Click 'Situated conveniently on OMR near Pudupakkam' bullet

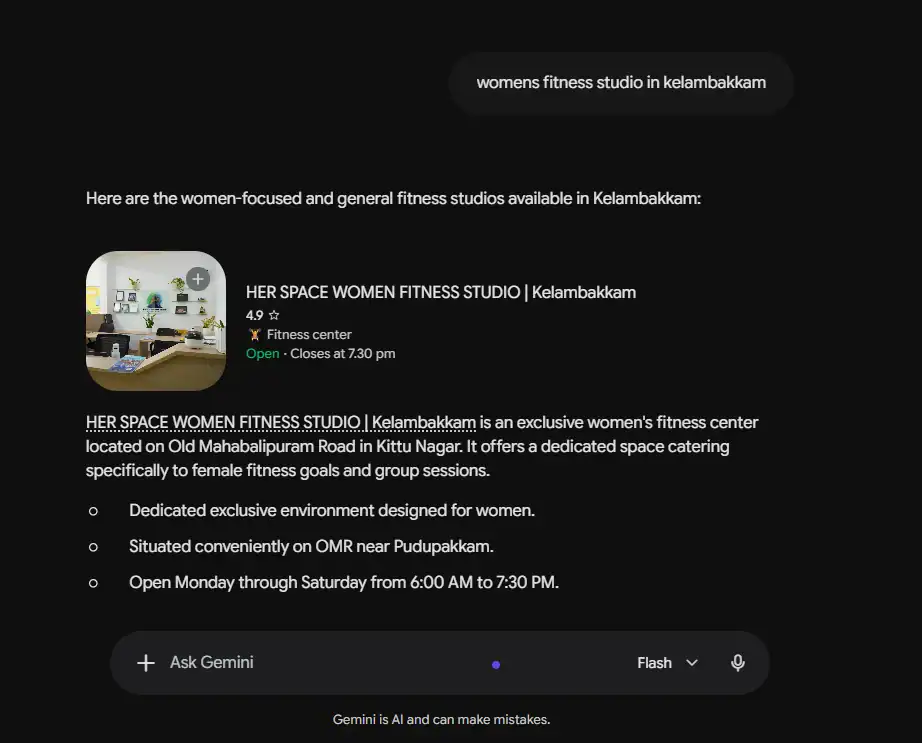click(x=311, y=546)
